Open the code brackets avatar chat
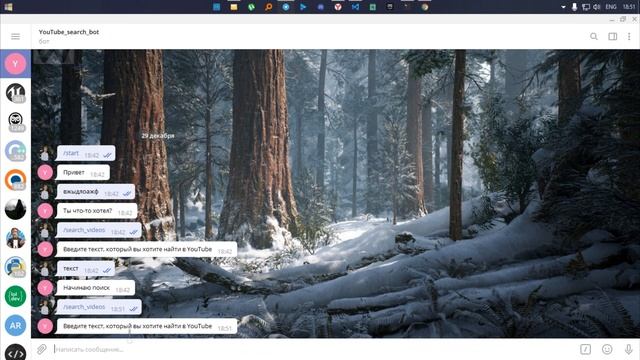This screenshot has width=640, height=360. [x=16, y=352]
